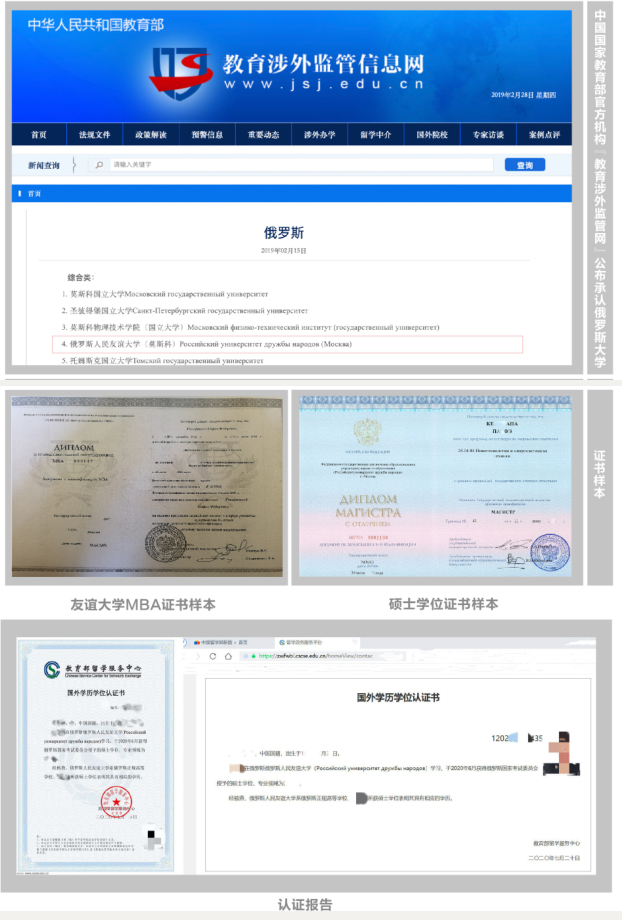This screenshot has width=622, height=920.
Task: Click the 教育部留学服务中心 logo on the certificate
Action: (x=93, y=669)
